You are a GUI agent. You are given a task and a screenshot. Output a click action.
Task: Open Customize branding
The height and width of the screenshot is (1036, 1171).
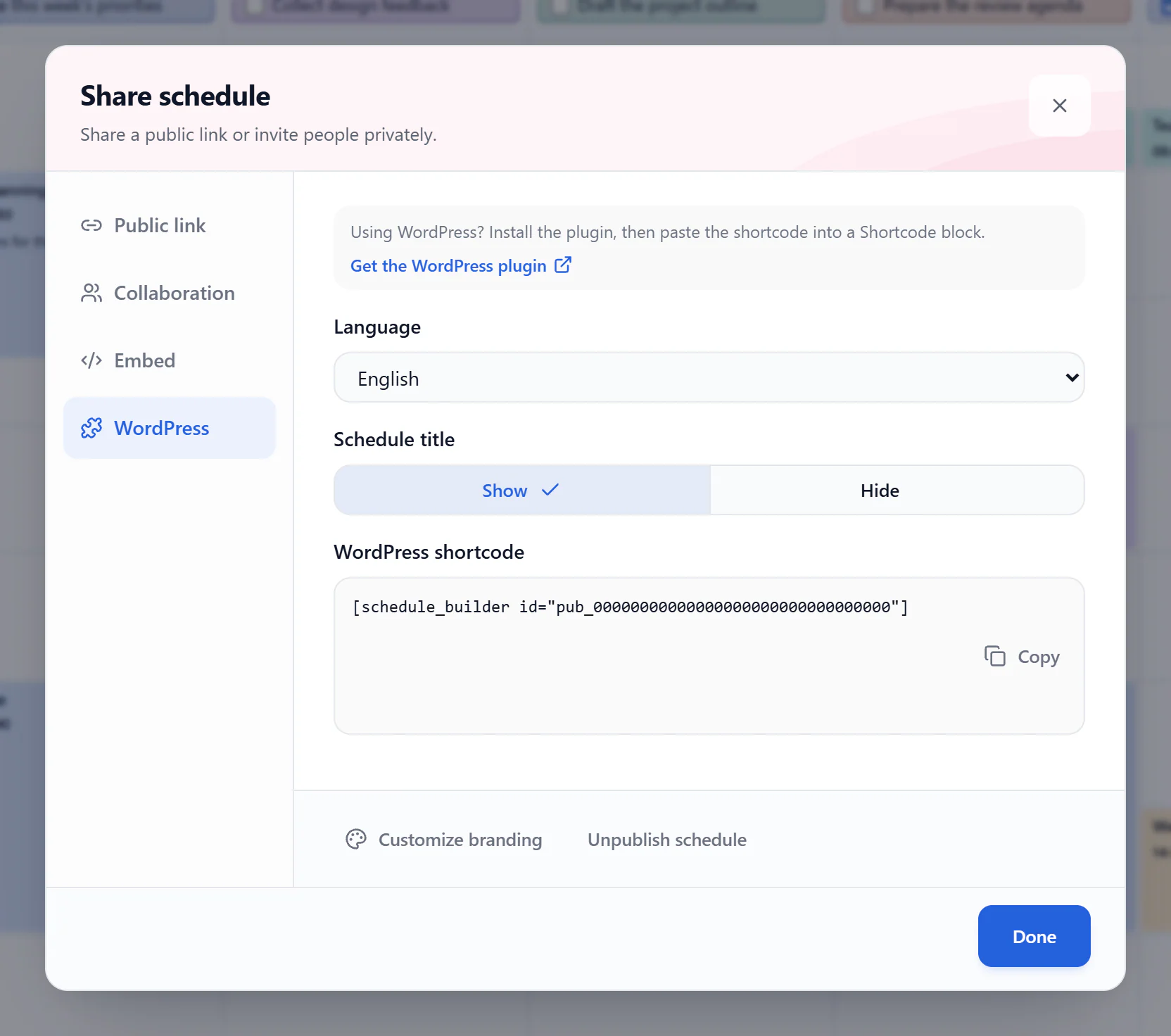point(444,840)
